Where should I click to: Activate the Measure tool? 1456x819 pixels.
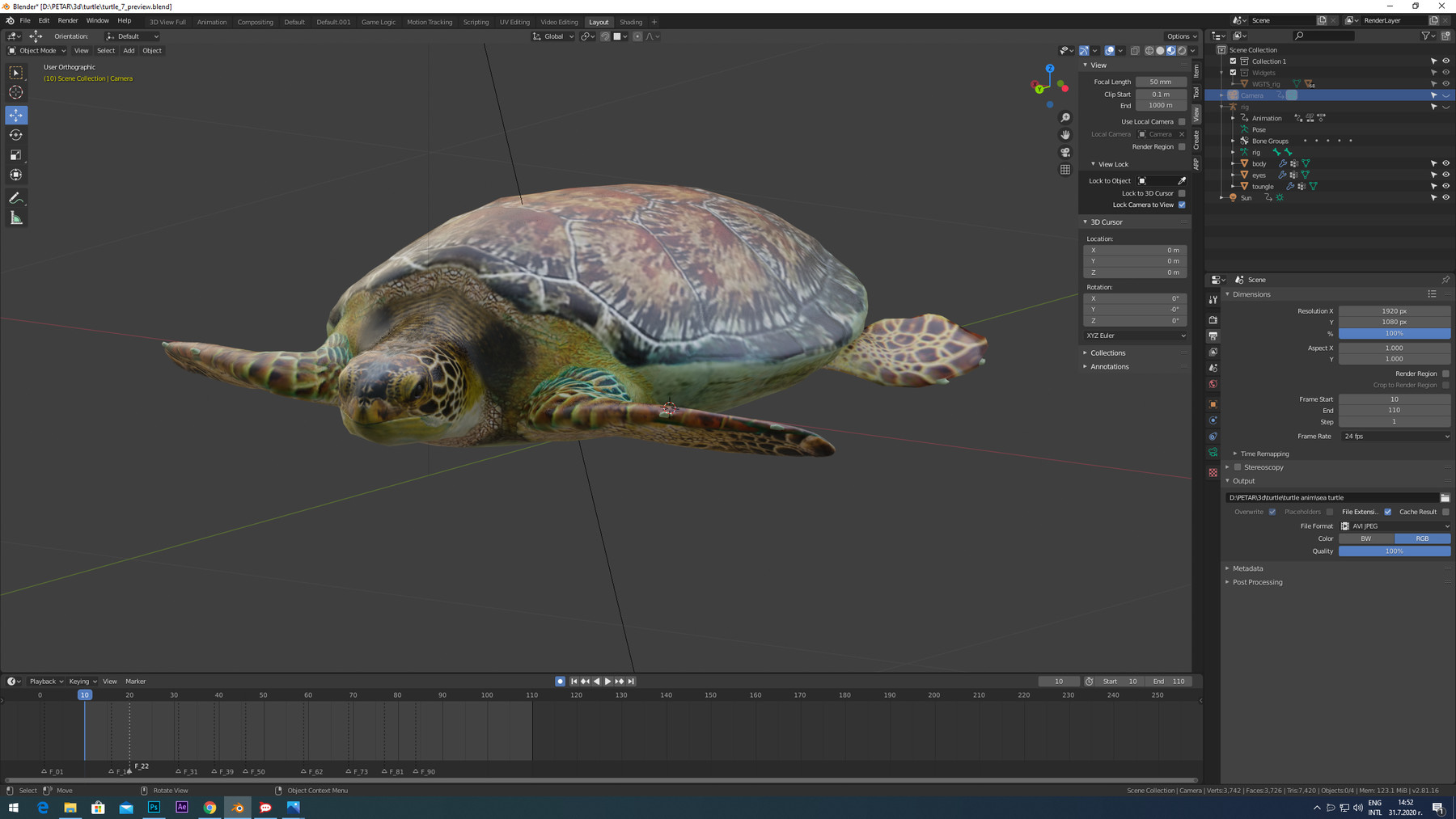[16, 217]
